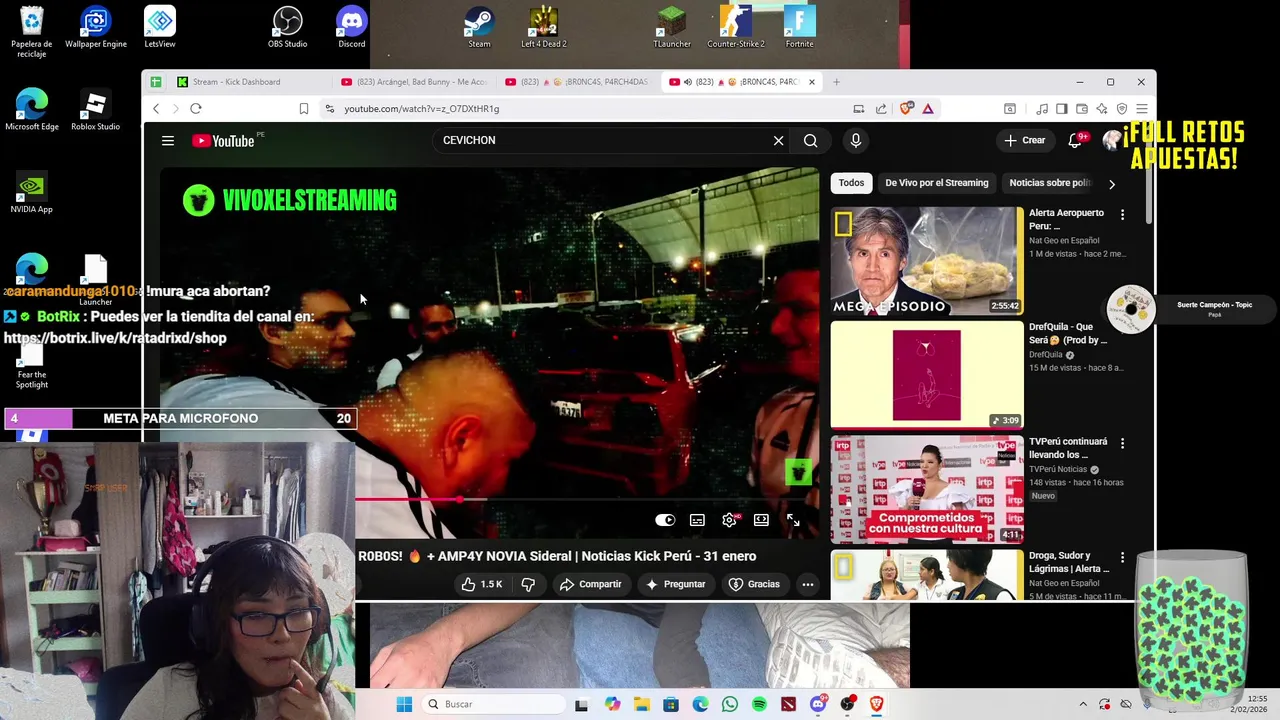The image size is (1280, 720).
Task: Ask about video with Preguntar
Action: pos(675,584)
